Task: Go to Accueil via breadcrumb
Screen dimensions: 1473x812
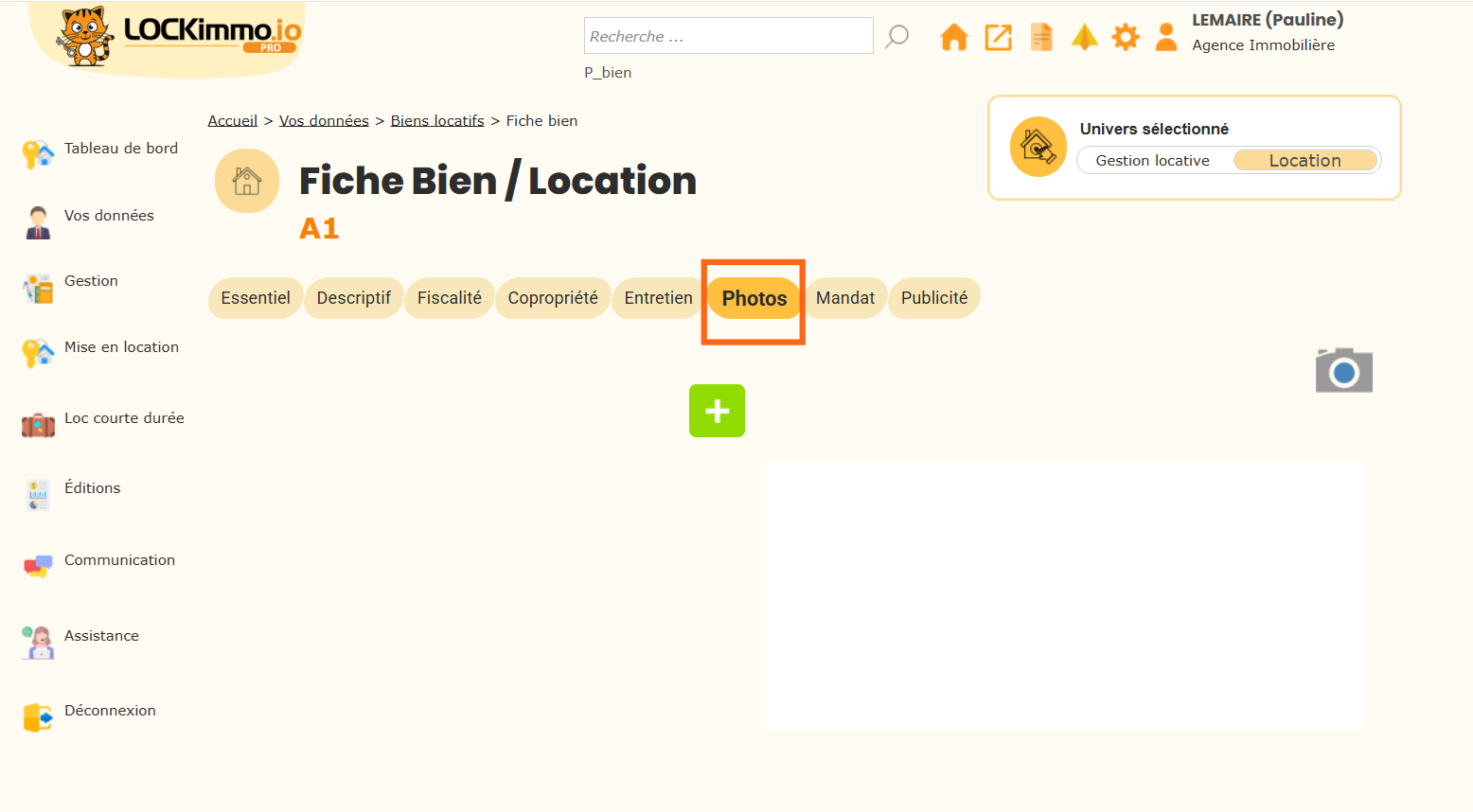Action: (x=233, y=121)
